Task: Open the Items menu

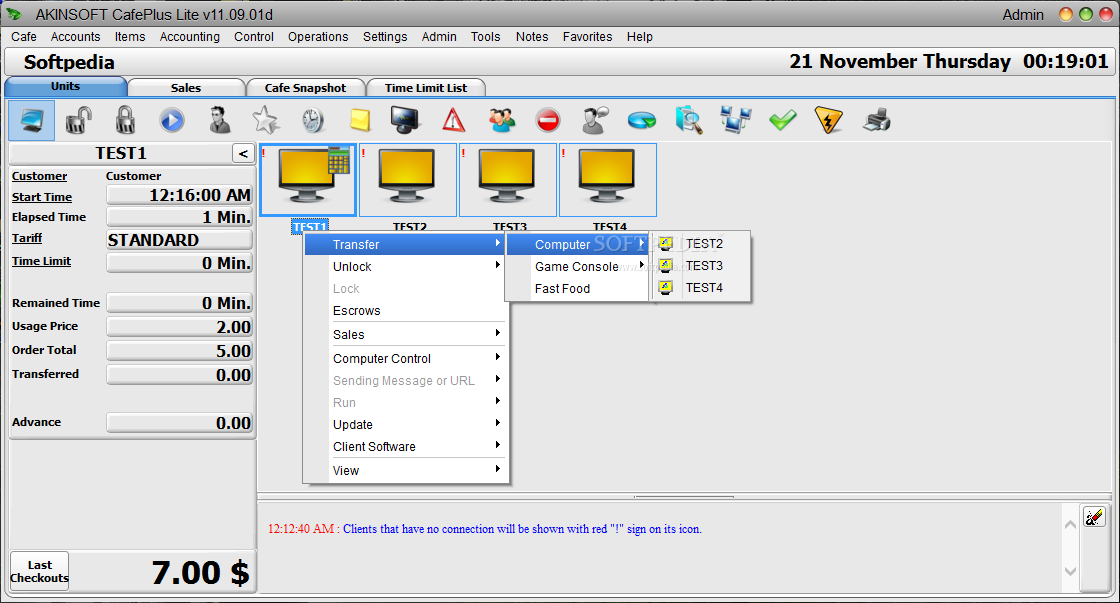Action: [130, 36]
